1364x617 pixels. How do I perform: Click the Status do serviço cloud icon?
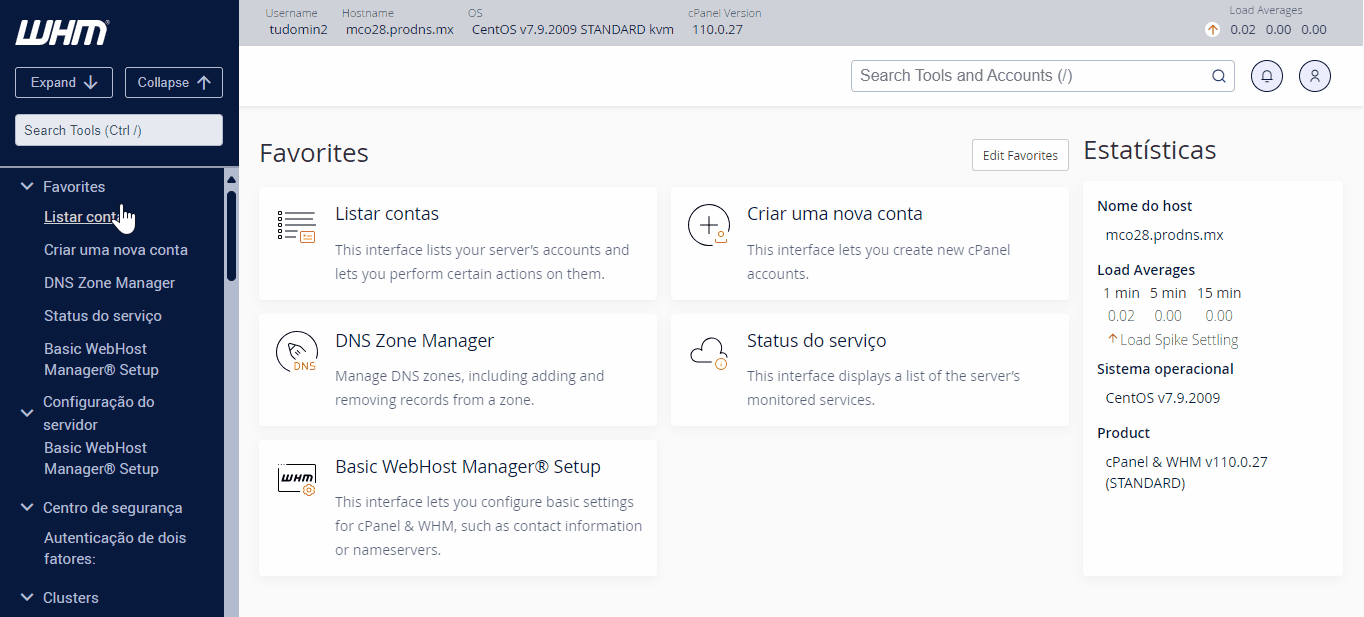[708, 352]
